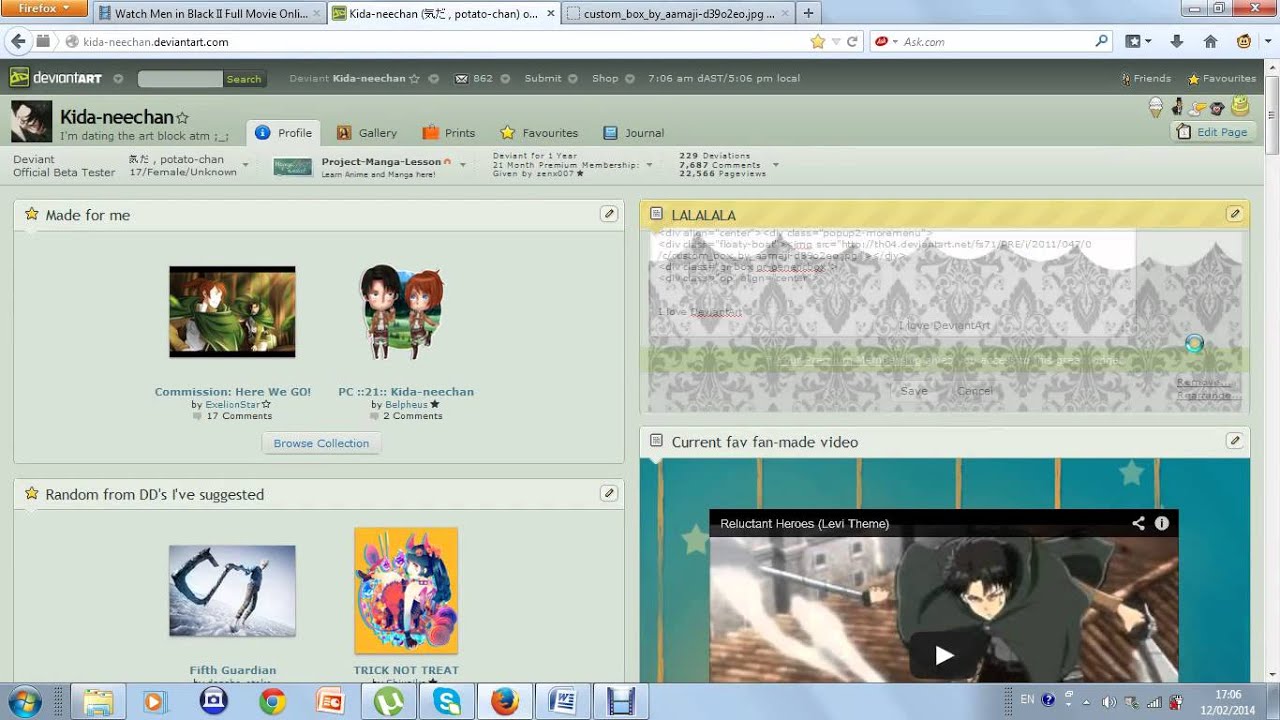Screen dimensions: 1280x720
Task: Click the deviantART search input field
Action: [x=180, y=79]
